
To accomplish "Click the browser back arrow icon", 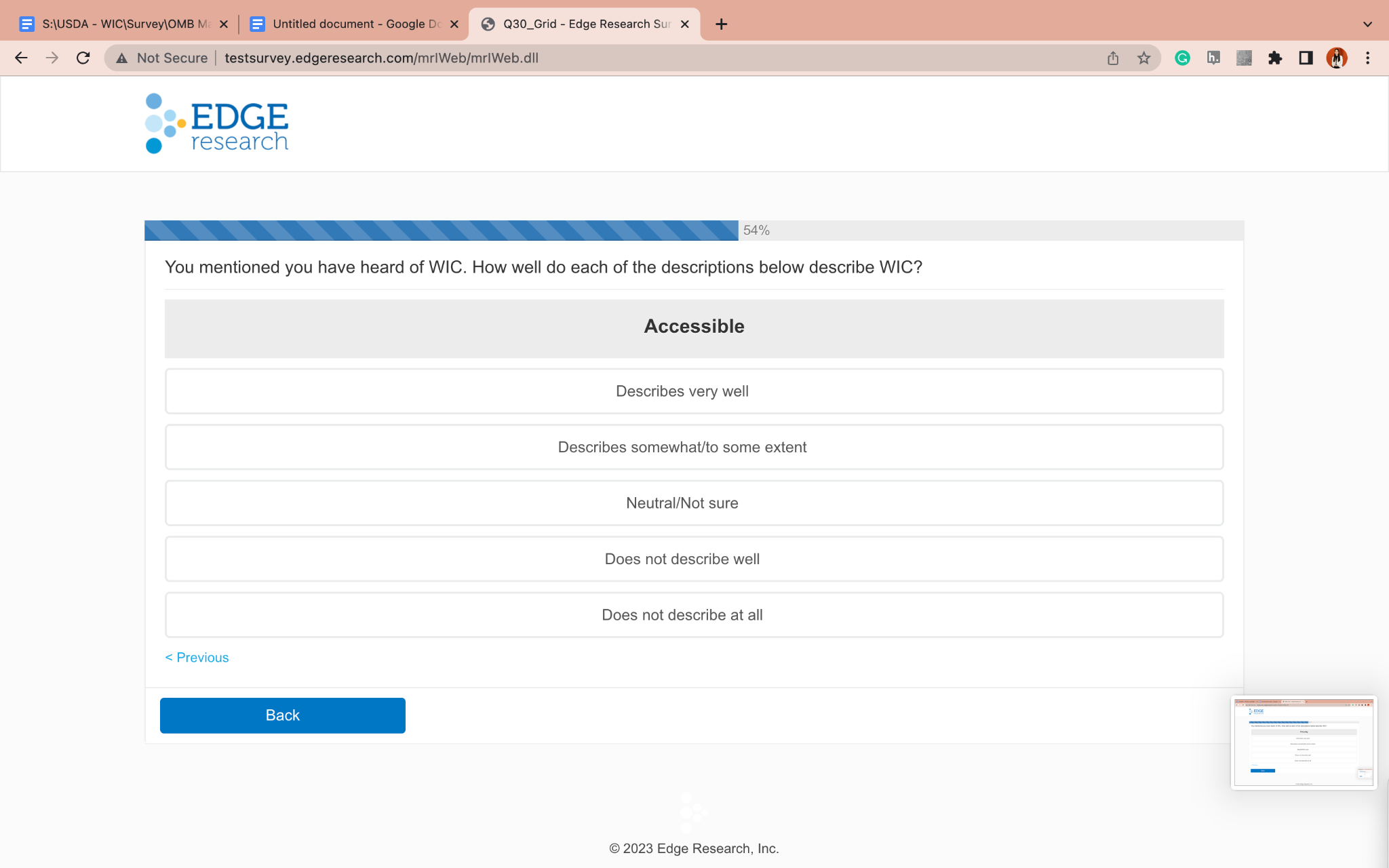I will tap(21, 58).
